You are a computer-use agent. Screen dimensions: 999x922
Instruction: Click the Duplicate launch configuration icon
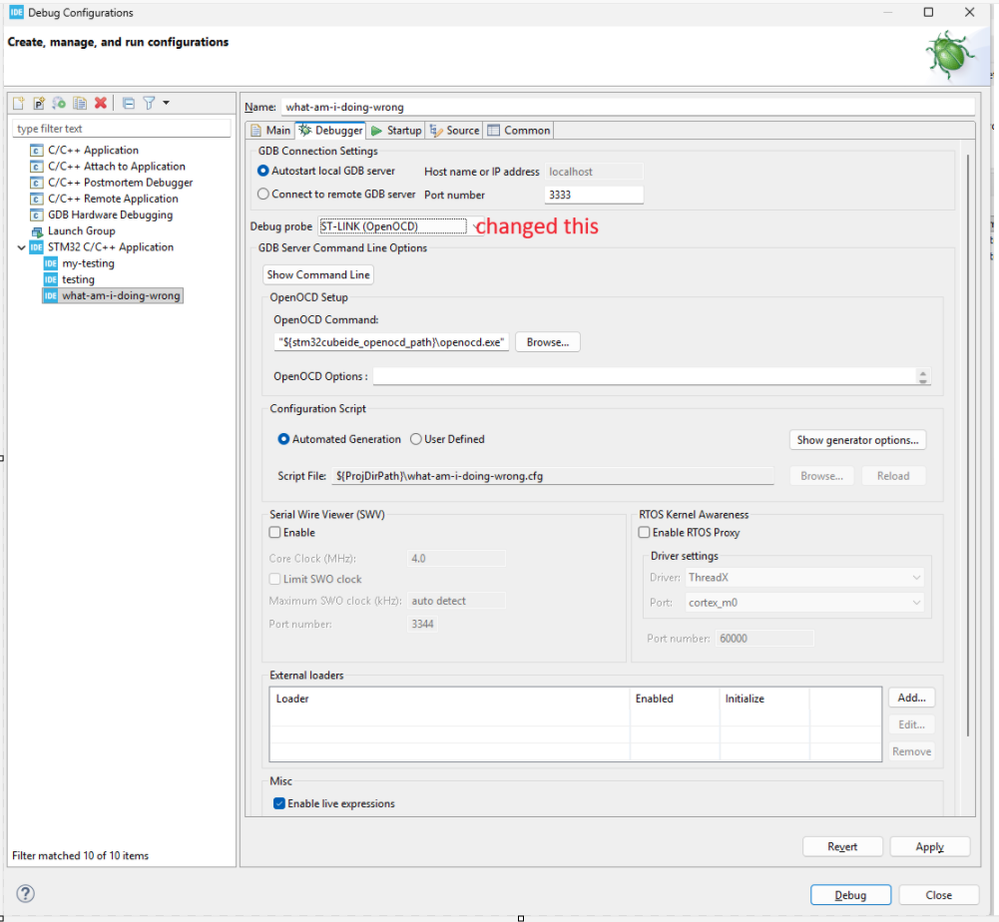coord(80,103)
